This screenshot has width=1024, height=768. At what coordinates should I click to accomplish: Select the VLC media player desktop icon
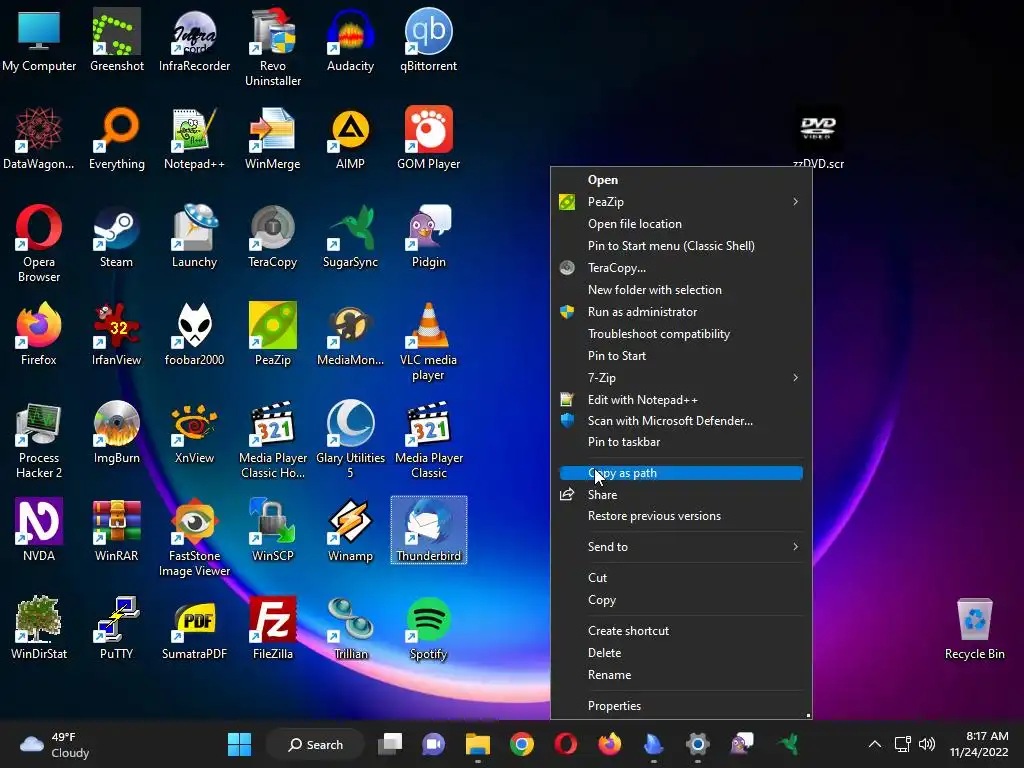[x=428, y=341]
